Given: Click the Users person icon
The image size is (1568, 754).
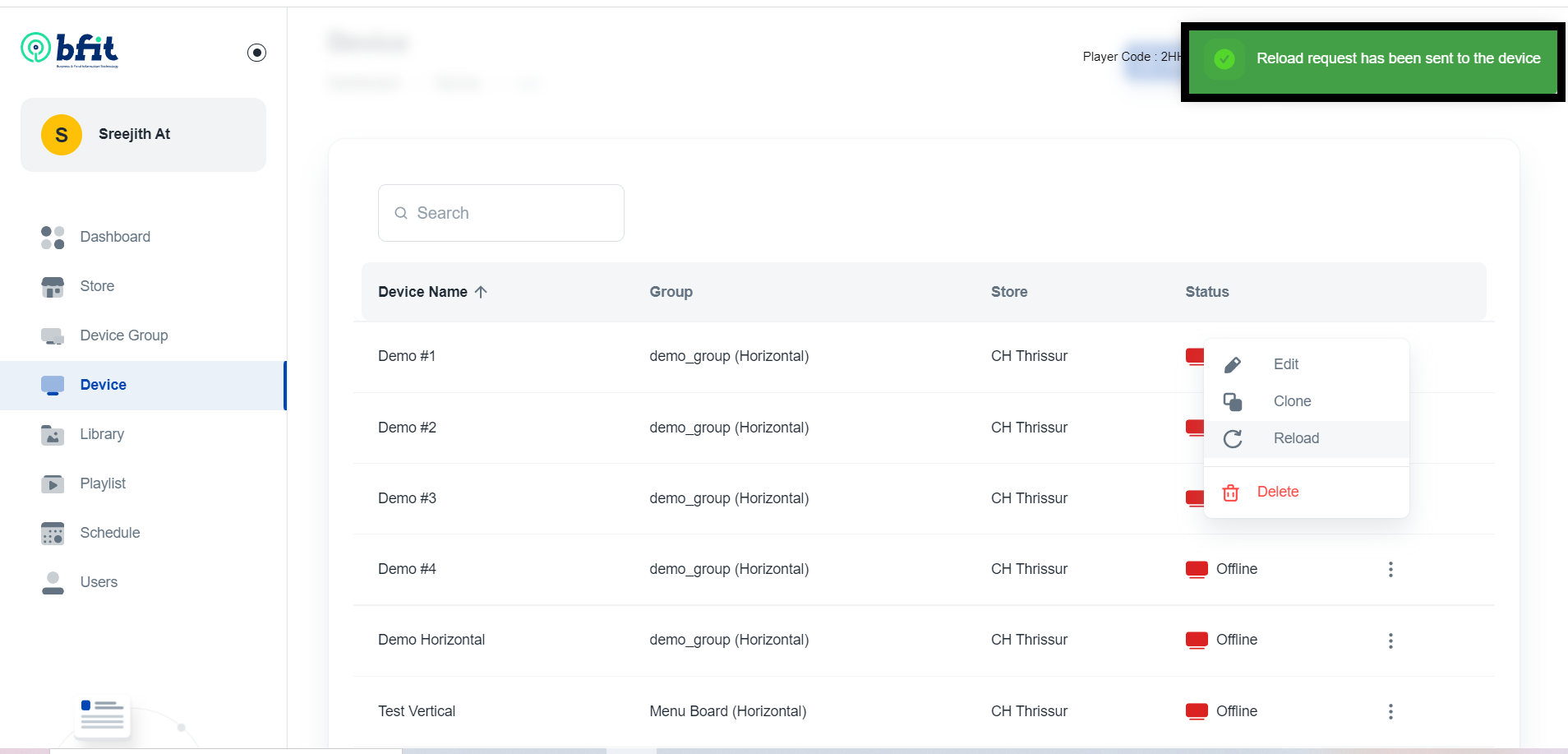Looking at the screenshot, I should pyautogui.click(x=53, y=583).
